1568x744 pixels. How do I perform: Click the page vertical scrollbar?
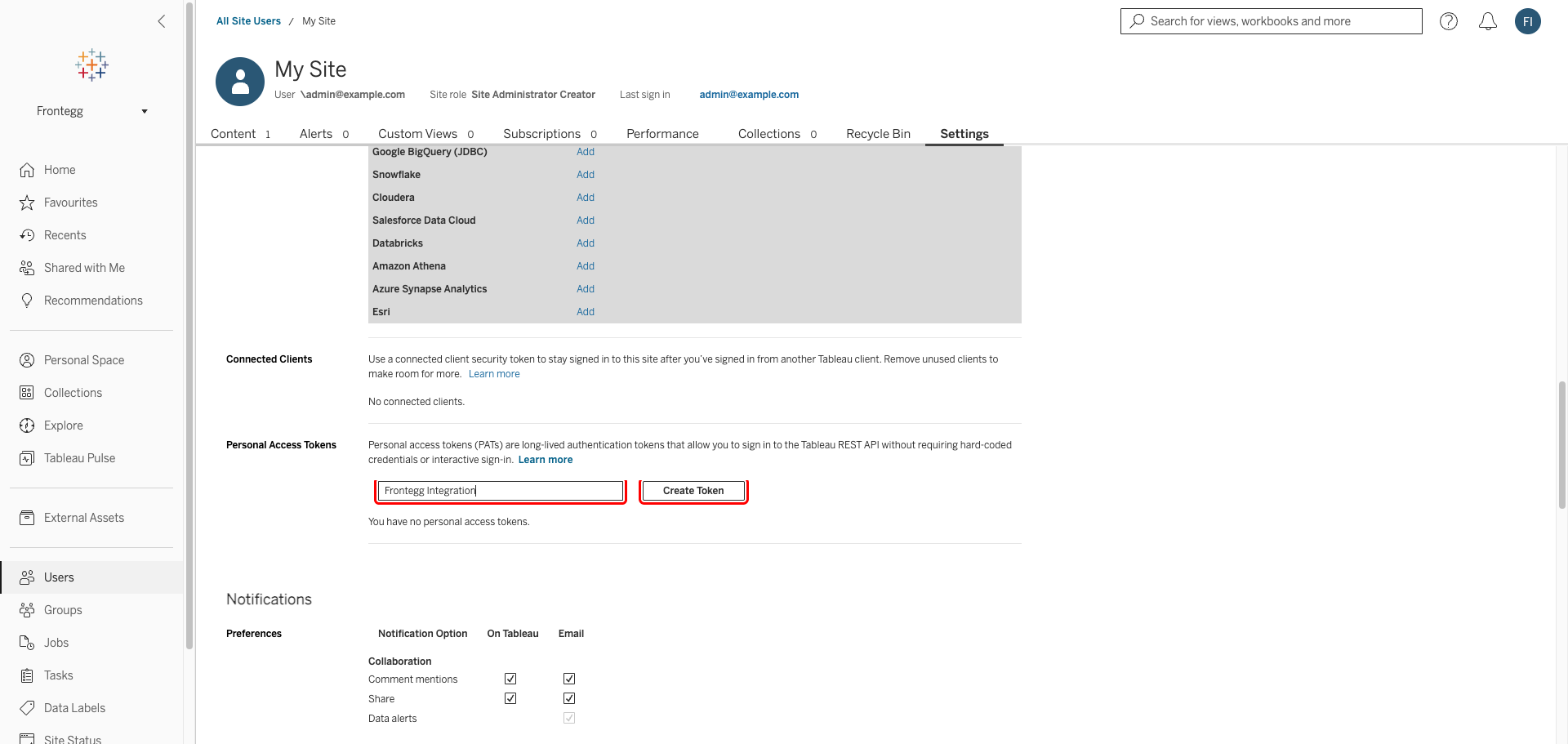tap(1561, 444)
